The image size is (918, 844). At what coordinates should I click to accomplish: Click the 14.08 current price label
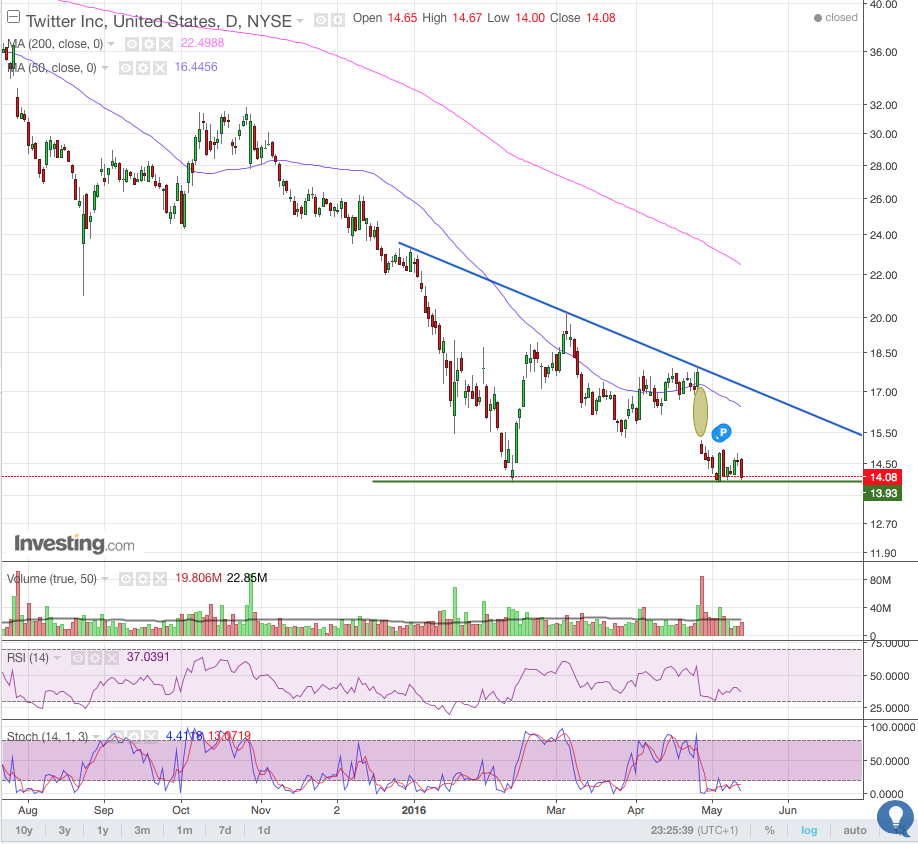pos(883,477)
